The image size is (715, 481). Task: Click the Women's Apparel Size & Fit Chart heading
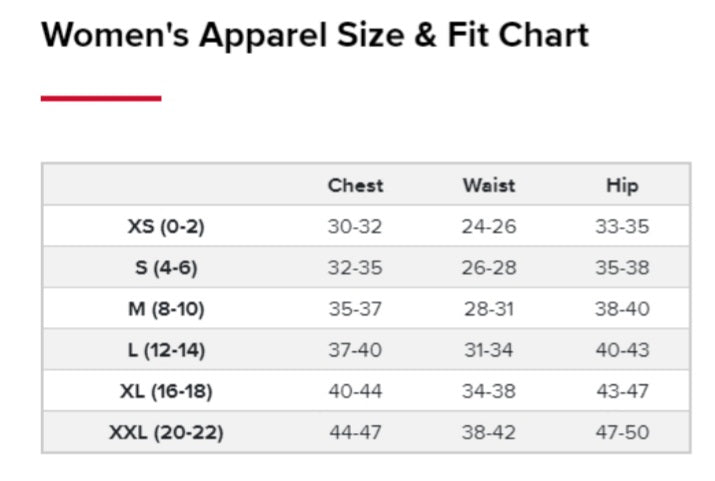point(315,36)
